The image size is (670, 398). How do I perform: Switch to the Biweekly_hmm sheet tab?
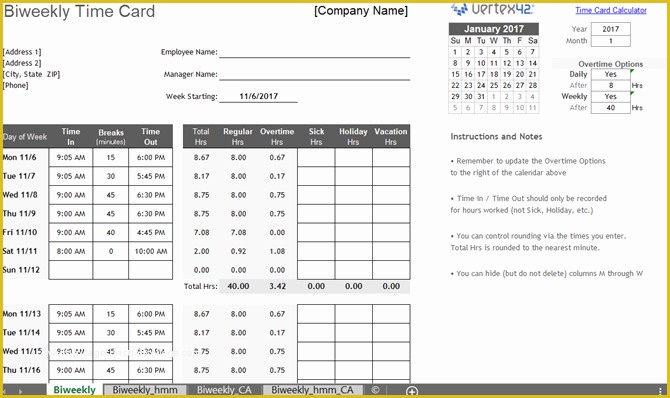coord(145,390)
